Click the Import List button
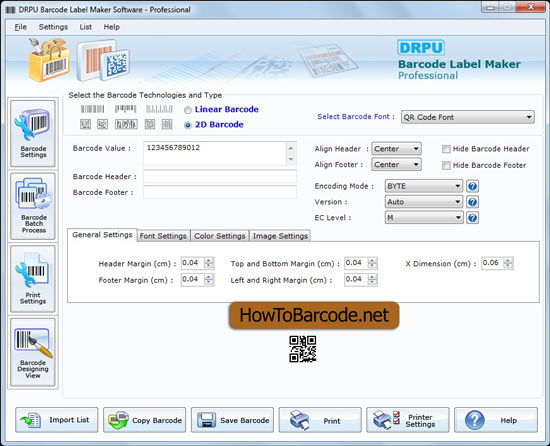Screen dimensions: 550x446 56,420
